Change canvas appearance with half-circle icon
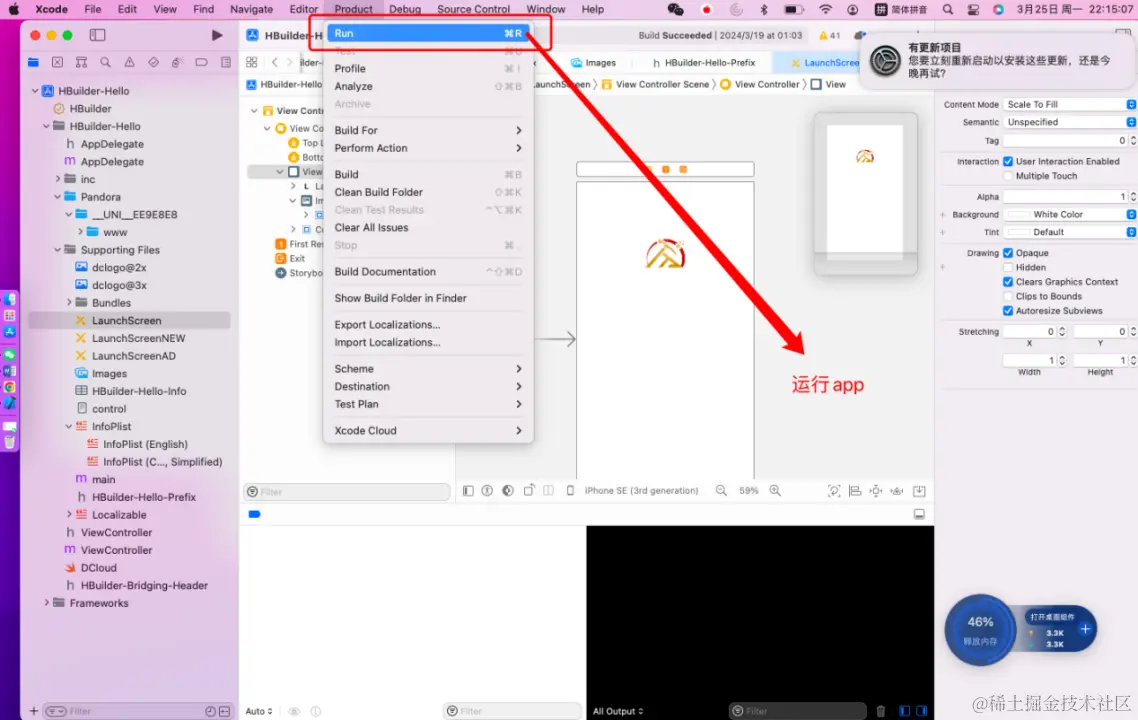Screen dimensions: 1138x720 [508, 491]
